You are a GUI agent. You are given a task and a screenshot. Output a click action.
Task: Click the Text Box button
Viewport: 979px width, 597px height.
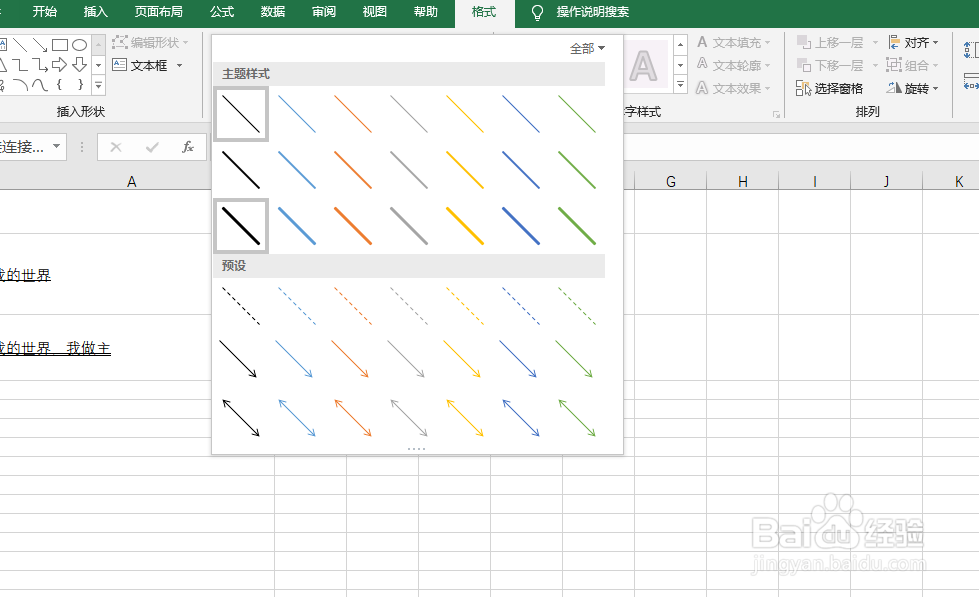pyautogui.click(x=140, y=65)
